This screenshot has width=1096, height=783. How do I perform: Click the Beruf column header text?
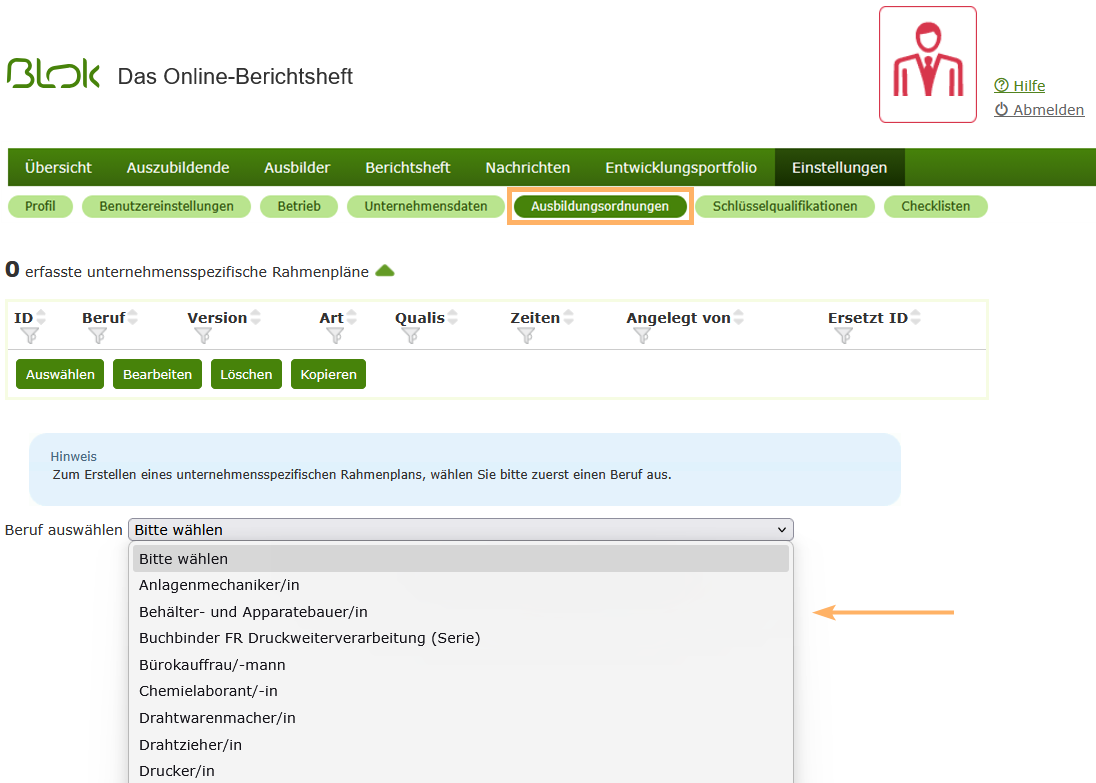(x=103, y=317)
